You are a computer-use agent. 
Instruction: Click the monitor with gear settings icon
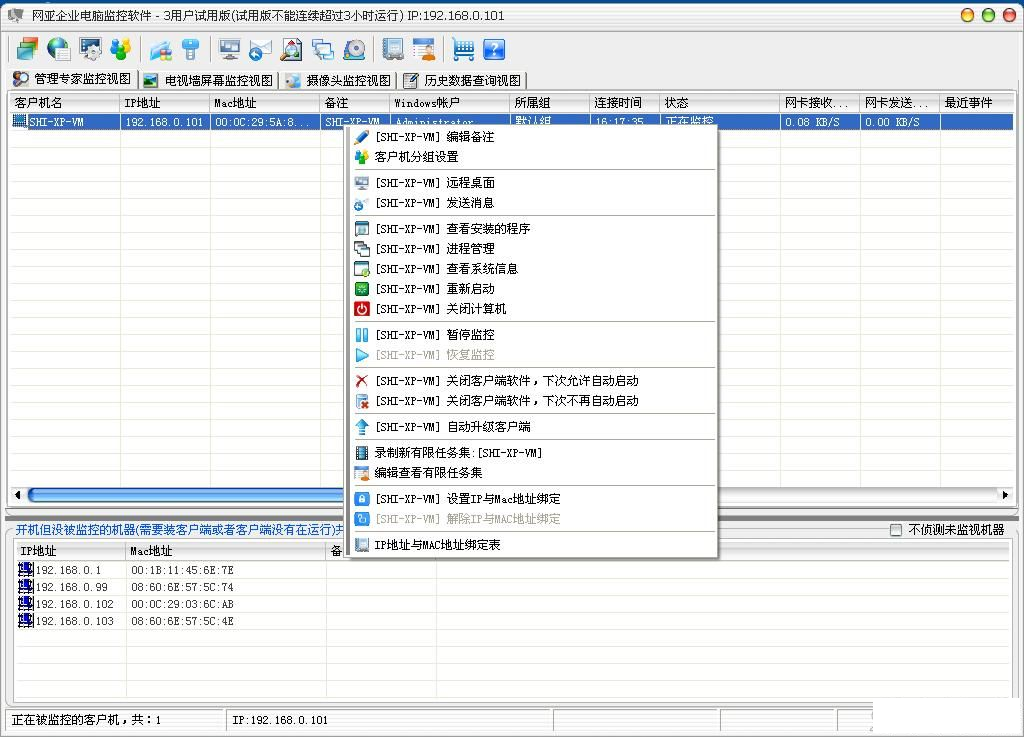click(90, 49)
